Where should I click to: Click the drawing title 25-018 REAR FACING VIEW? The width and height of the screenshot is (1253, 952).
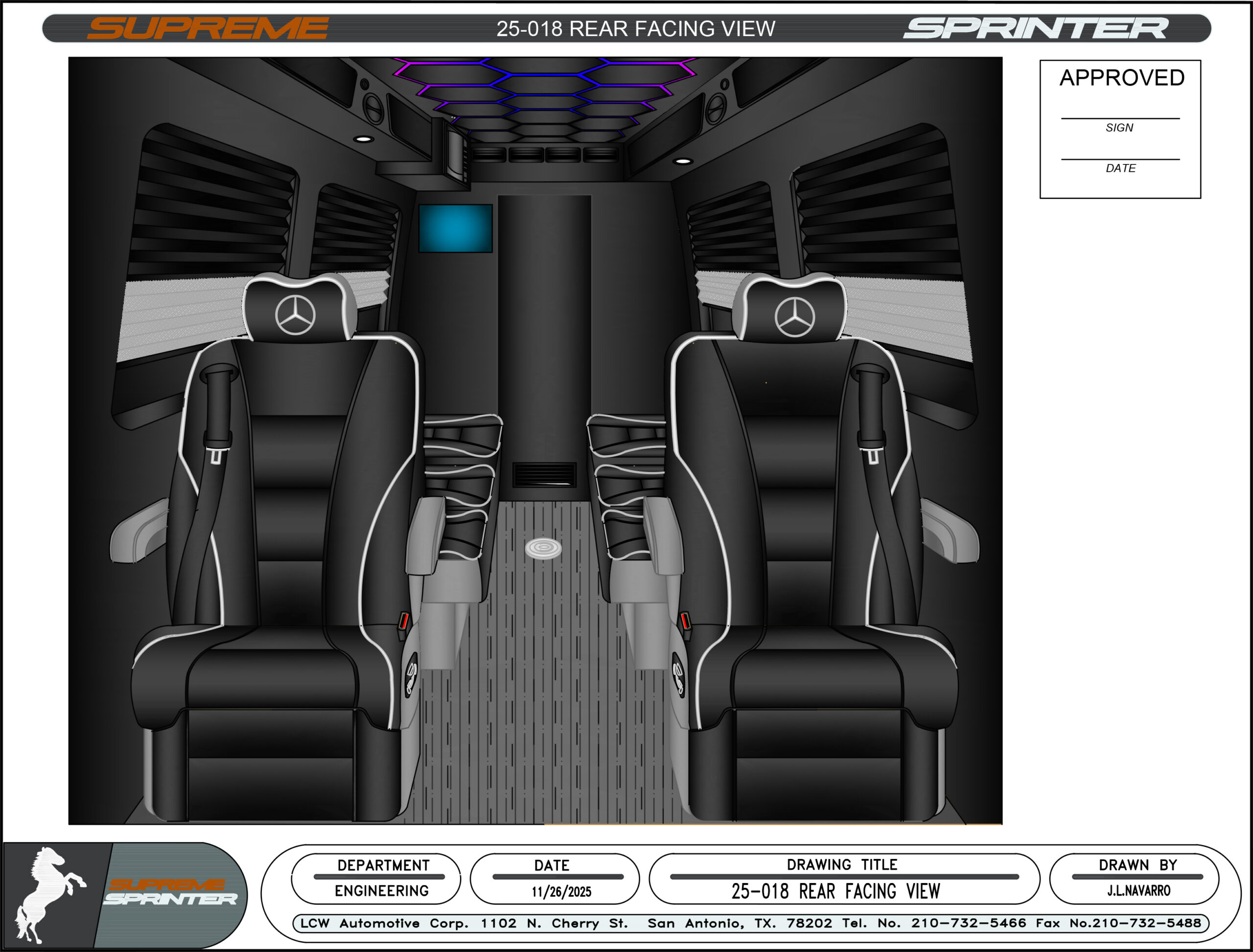[835, 891]
